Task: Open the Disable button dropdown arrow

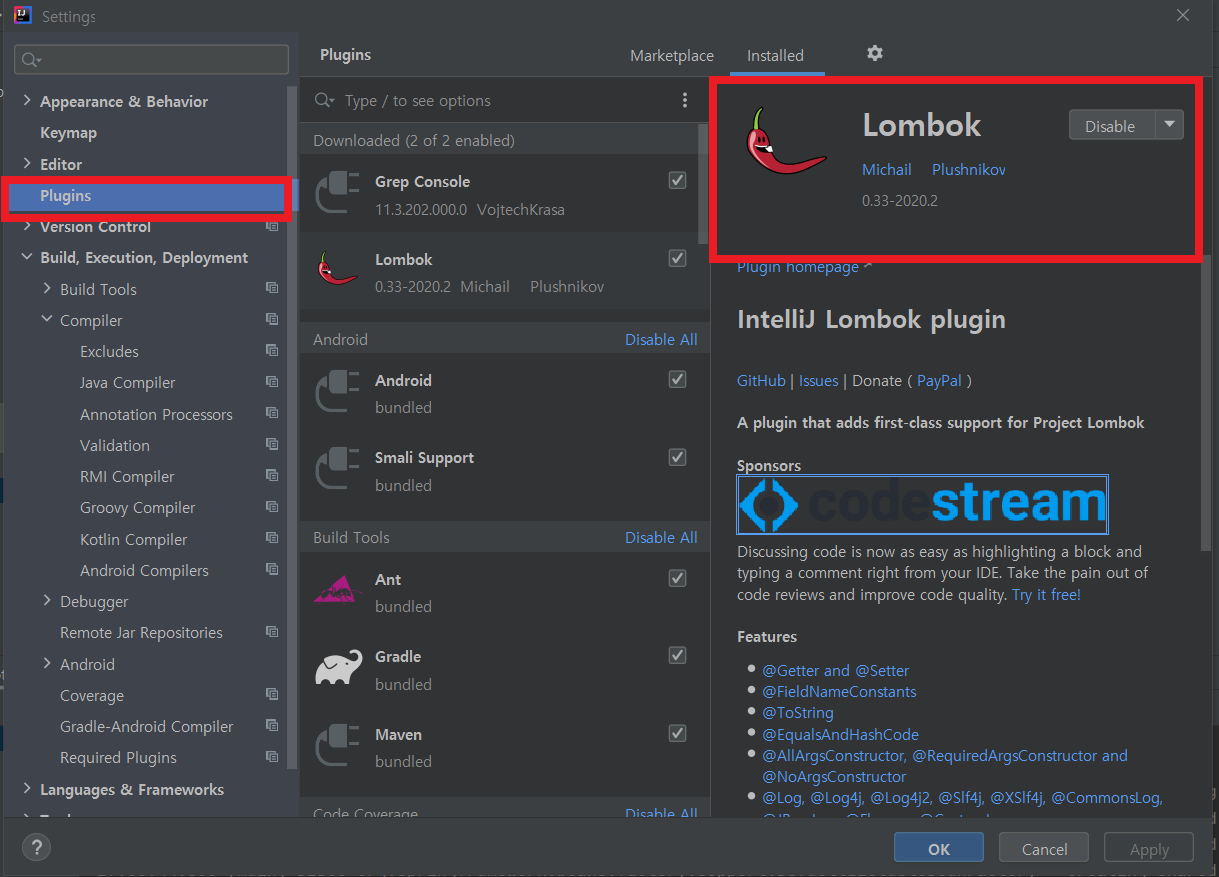Action: click(1169, 125)
